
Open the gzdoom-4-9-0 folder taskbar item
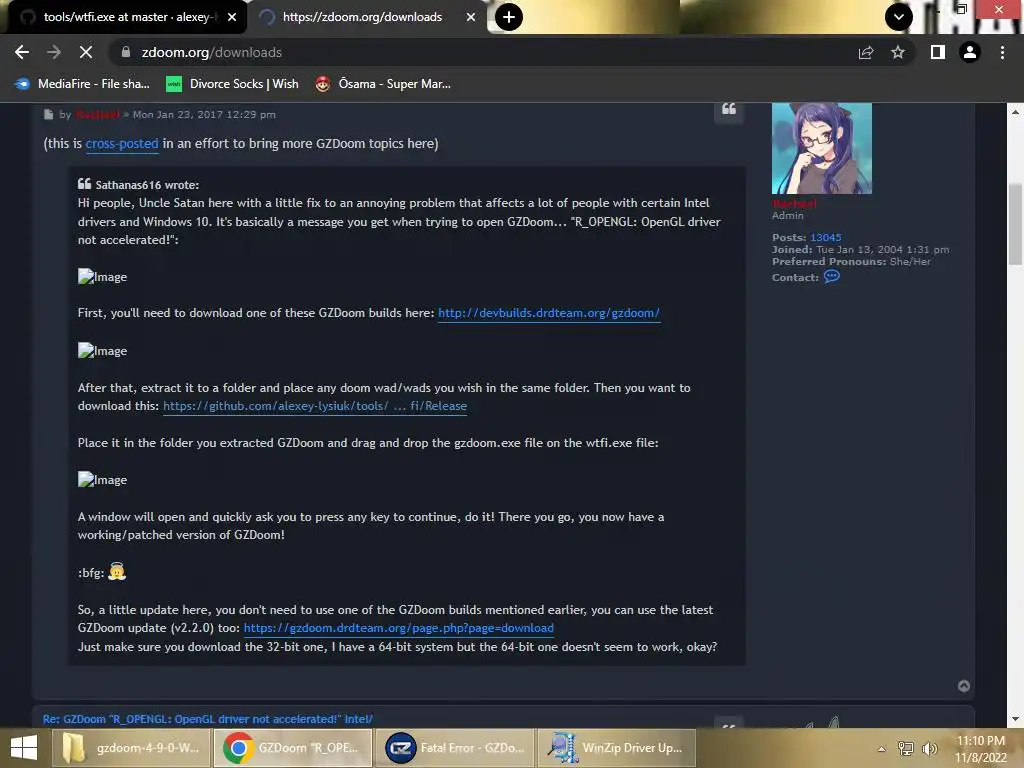point(131,748)
